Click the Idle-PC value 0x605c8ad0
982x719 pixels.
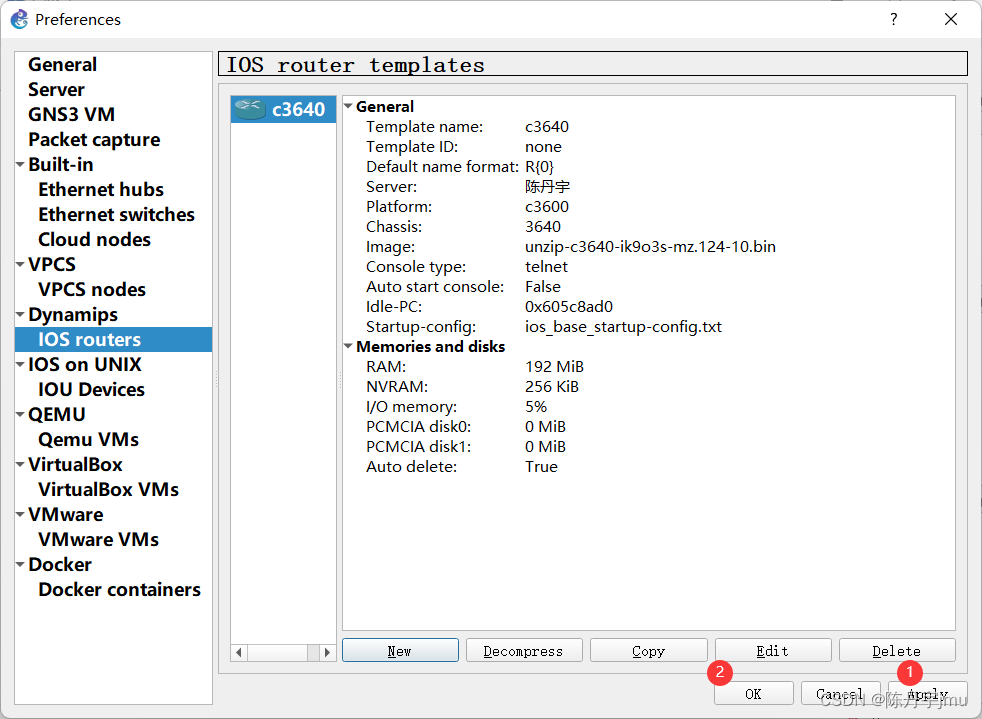569,307
